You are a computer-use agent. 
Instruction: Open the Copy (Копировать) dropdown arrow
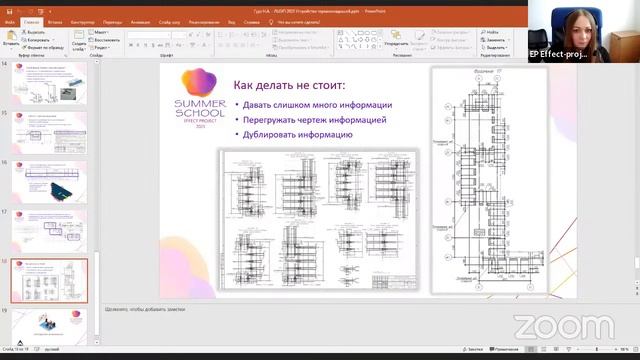[x=53, y=40]
